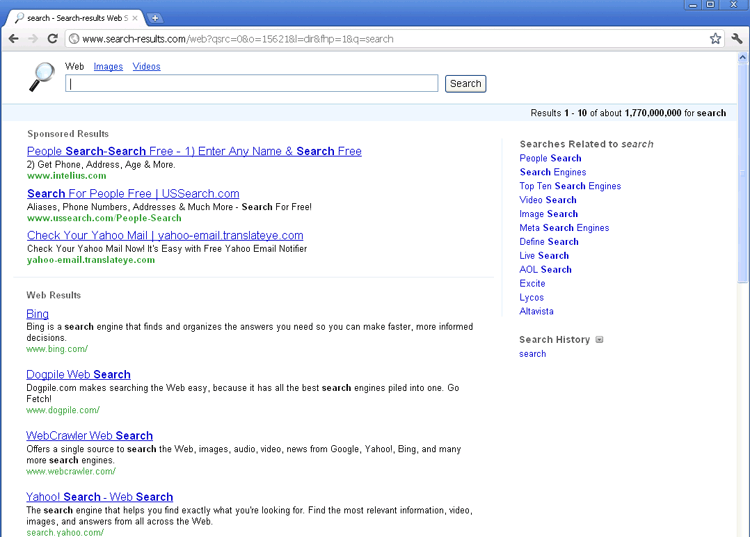The width and height of the screenshot is (750, 537).
Task: Open WebCrawler Web Search result
Action: point(89,436)
